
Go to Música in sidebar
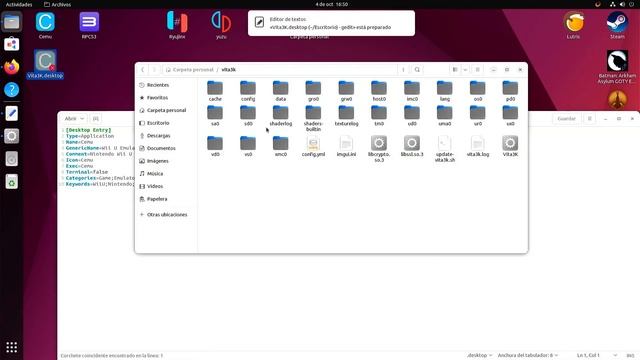[166, 173]
